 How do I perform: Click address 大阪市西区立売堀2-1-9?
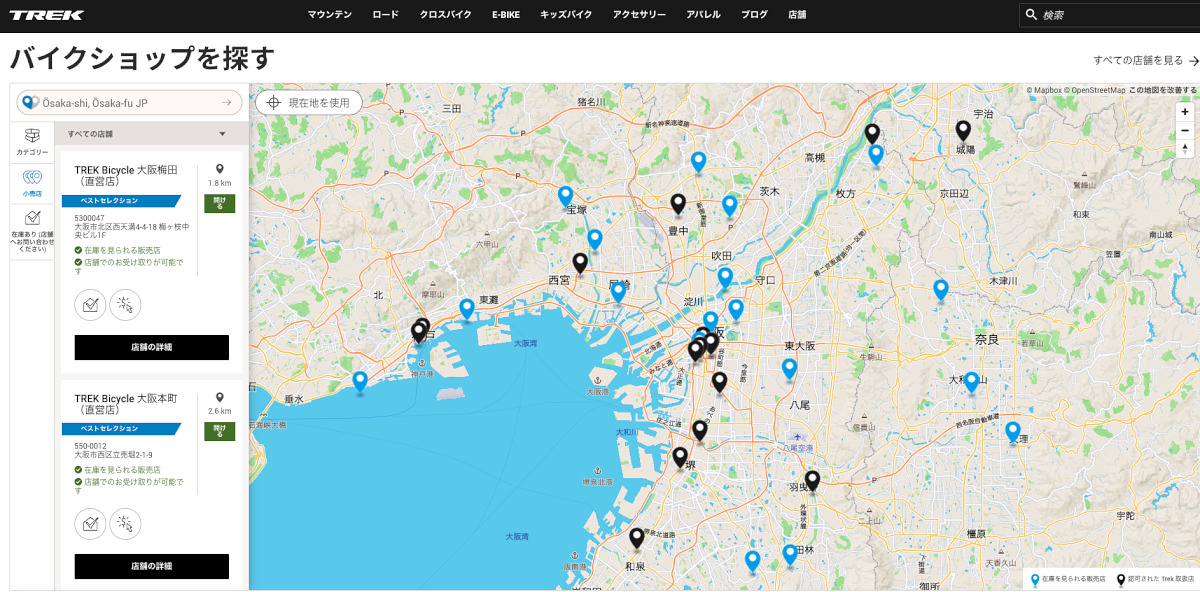113,455
